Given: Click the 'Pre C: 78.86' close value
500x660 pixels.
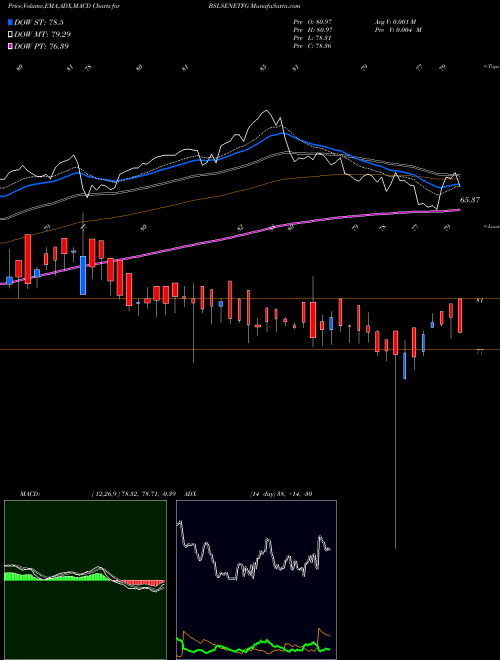Looking at the screenshot, I should click(x=313, y=46).
